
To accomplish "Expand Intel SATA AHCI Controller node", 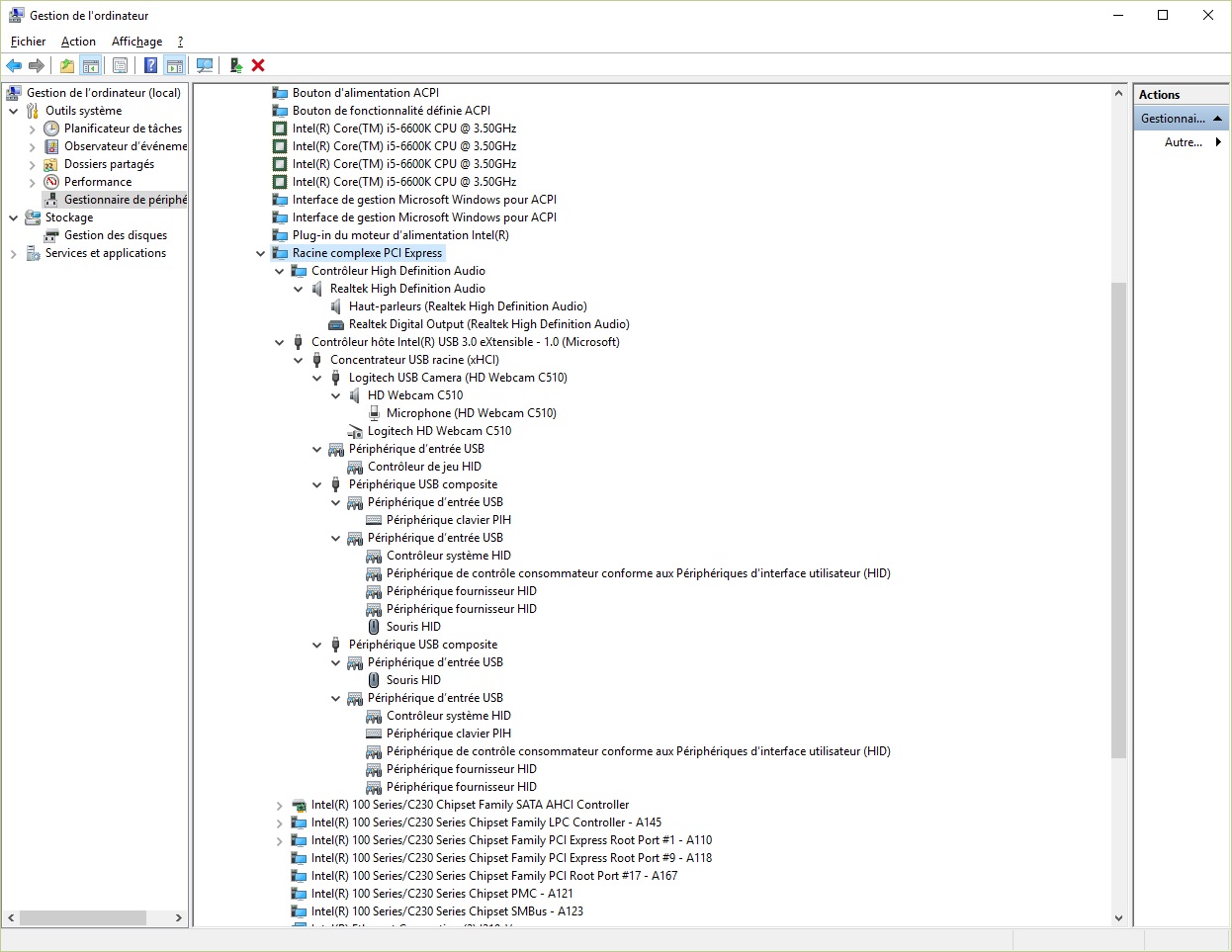I will point(280,805).
